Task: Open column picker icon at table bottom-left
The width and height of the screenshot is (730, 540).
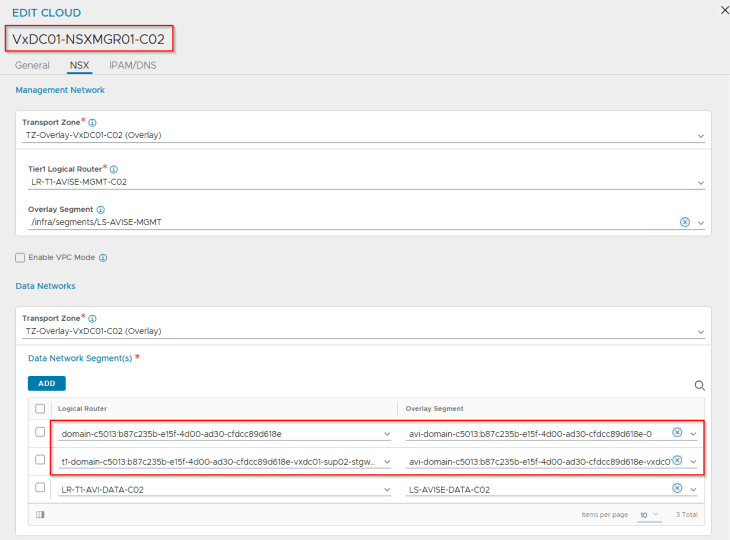Action: click(x=40, y=514)
